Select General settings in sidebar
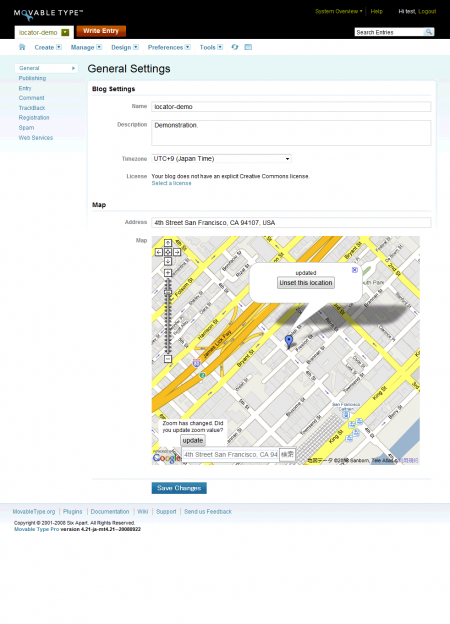 [46, 68]
